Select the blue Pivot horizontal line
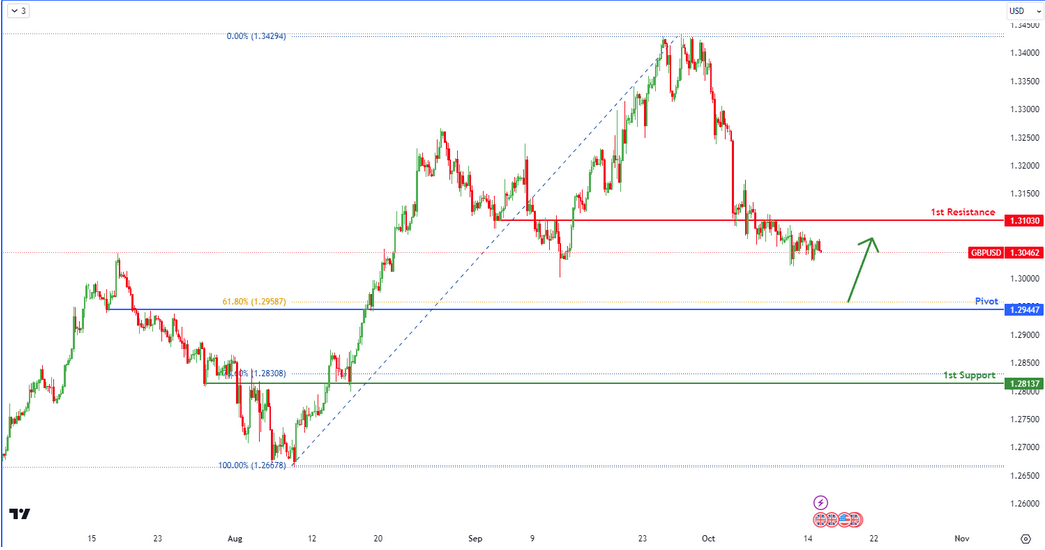 pos(556,309)
